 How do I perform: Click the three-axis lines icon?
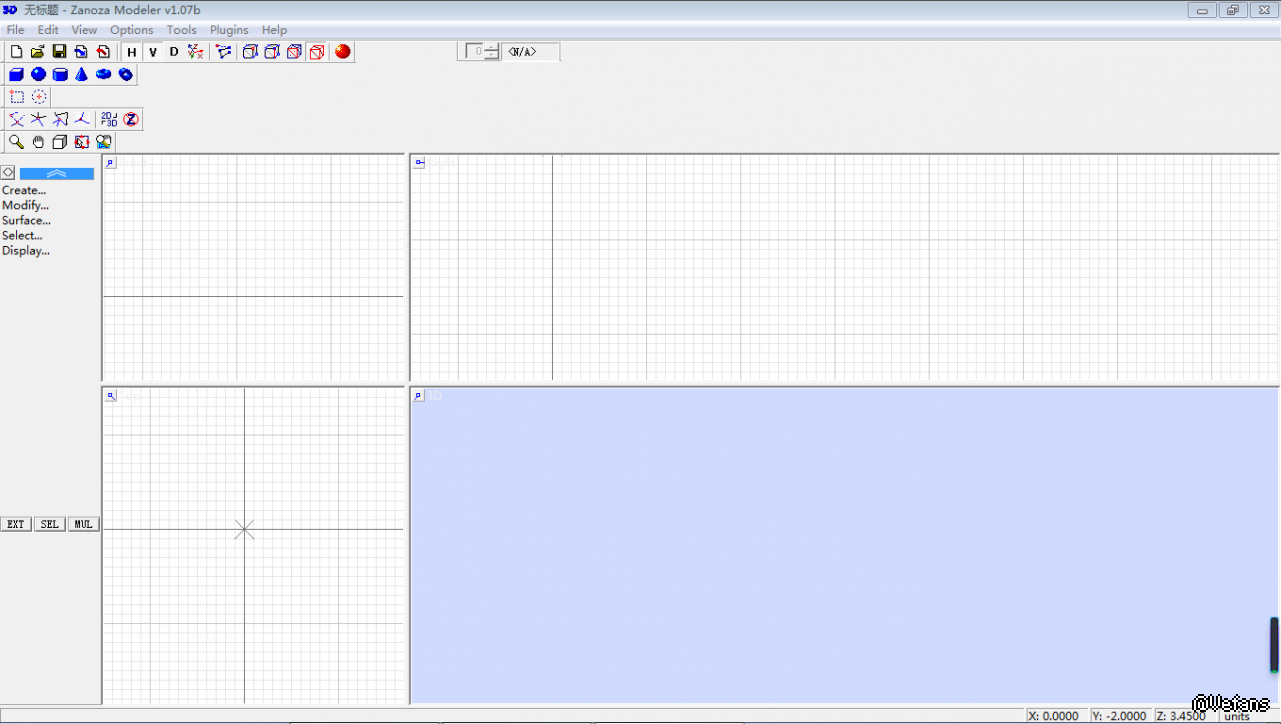(x=82, y=119)
